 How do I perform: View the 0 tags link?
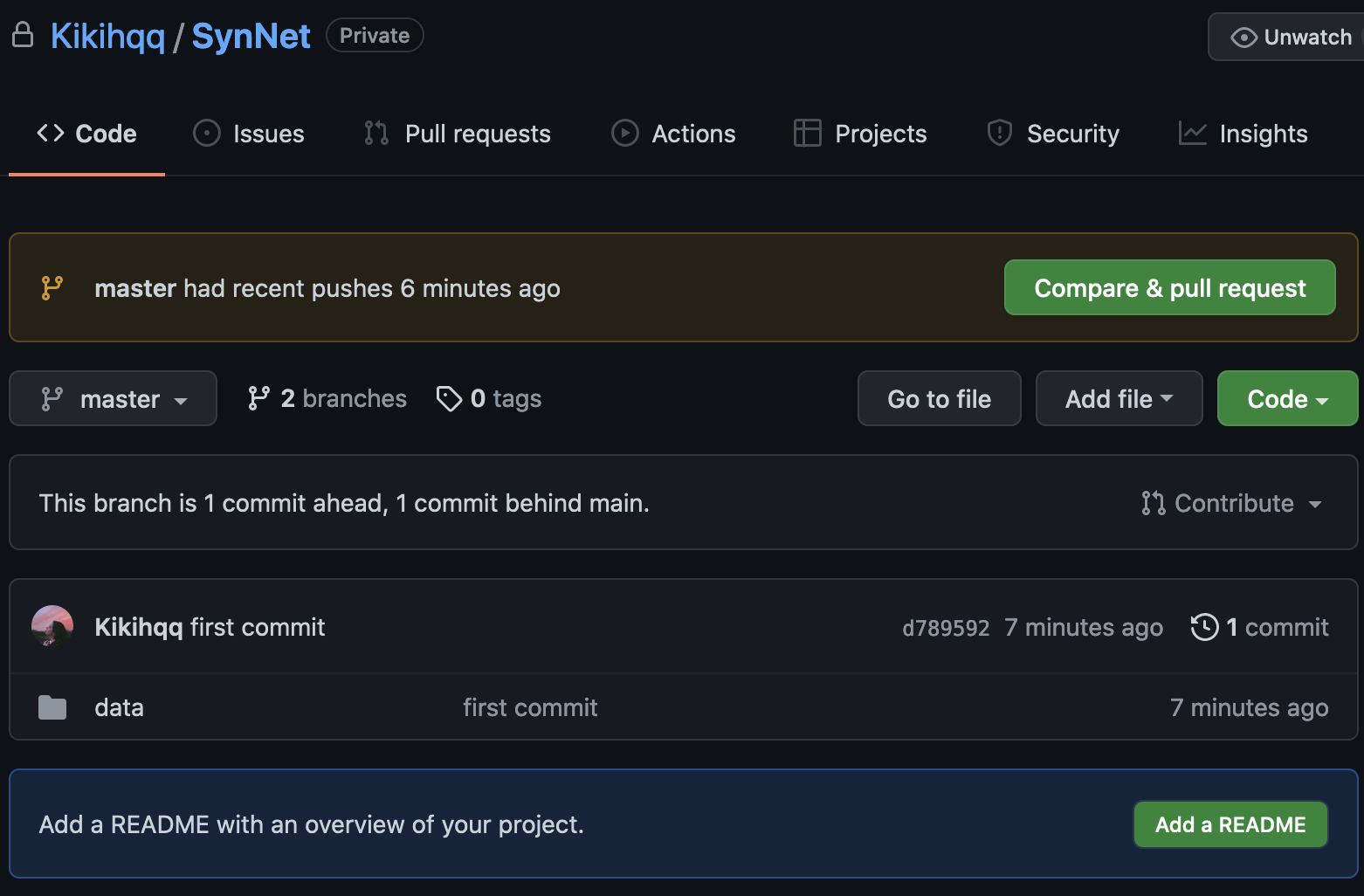pyautogui.click(x=489, y=398)
